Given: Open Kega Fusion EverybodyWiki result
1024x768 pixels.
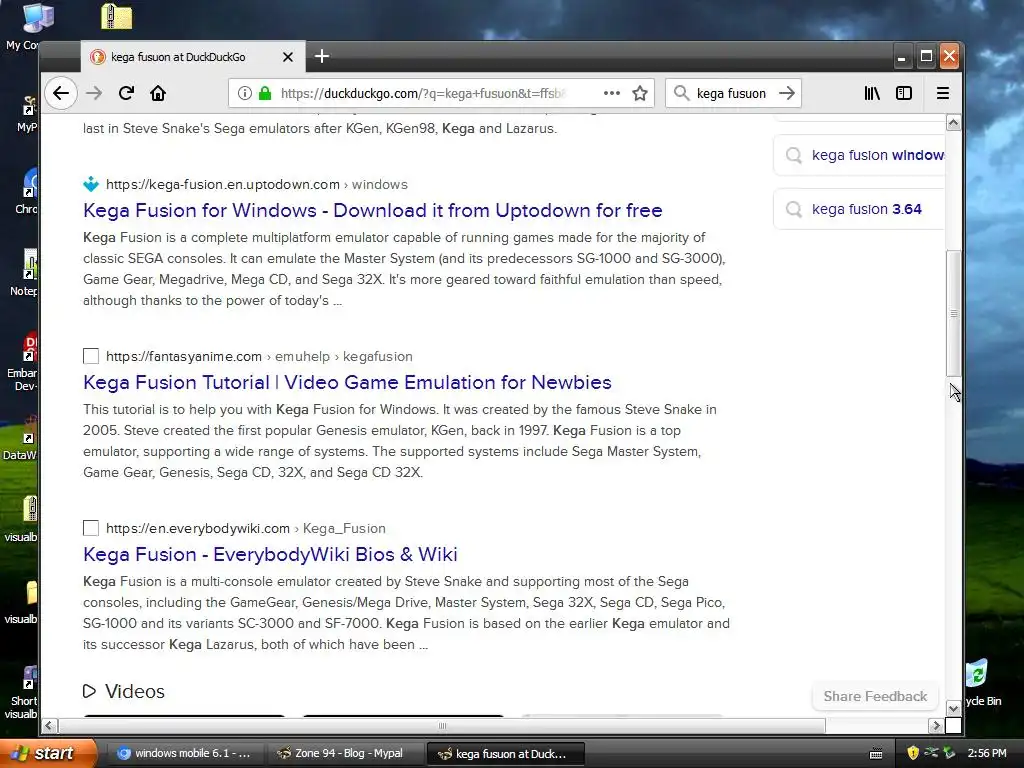Looking at the screenshot, I should click(x=270, y=554).
